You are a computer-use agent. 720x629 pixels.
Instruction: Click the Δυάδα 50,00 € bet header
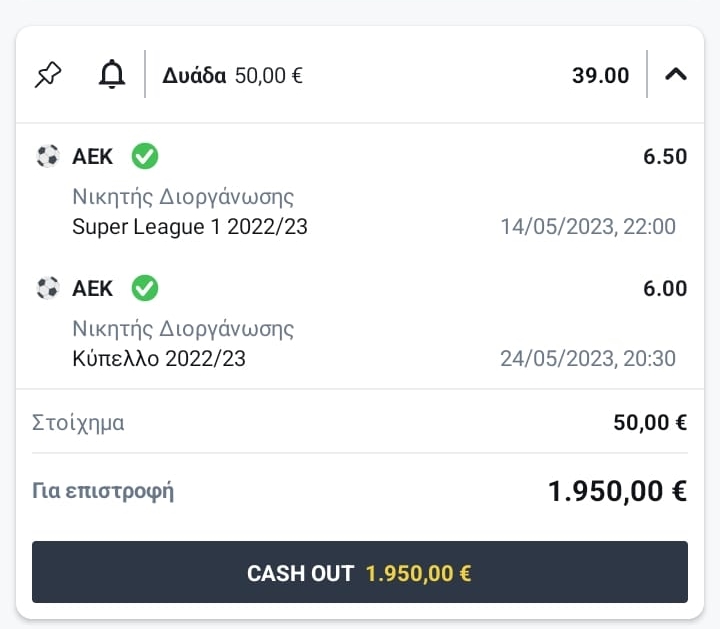[232, 75]
